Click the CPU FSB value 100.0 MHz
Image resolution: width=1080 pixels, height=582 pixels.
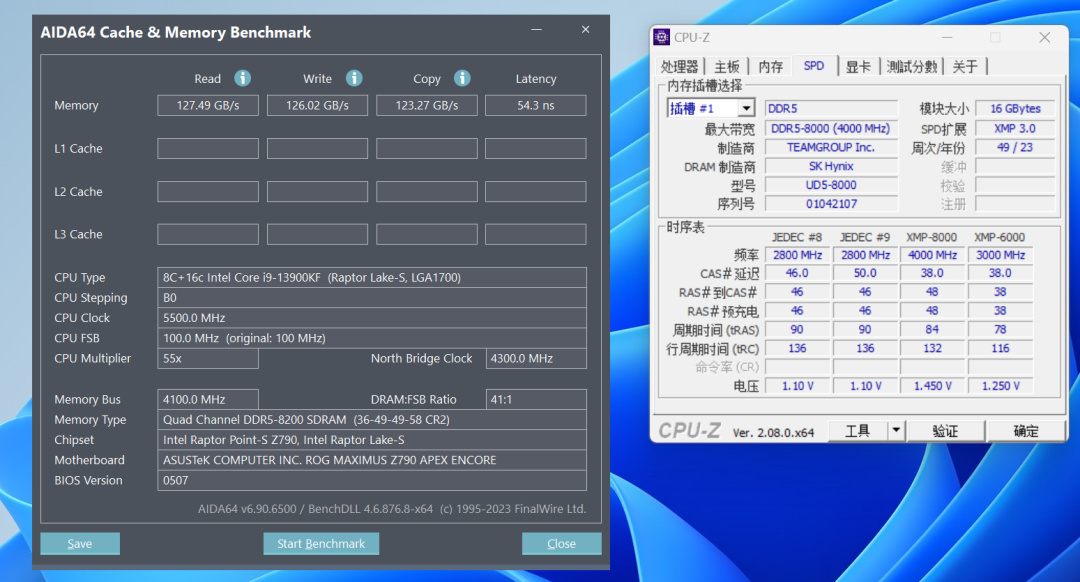click(372, 338)
